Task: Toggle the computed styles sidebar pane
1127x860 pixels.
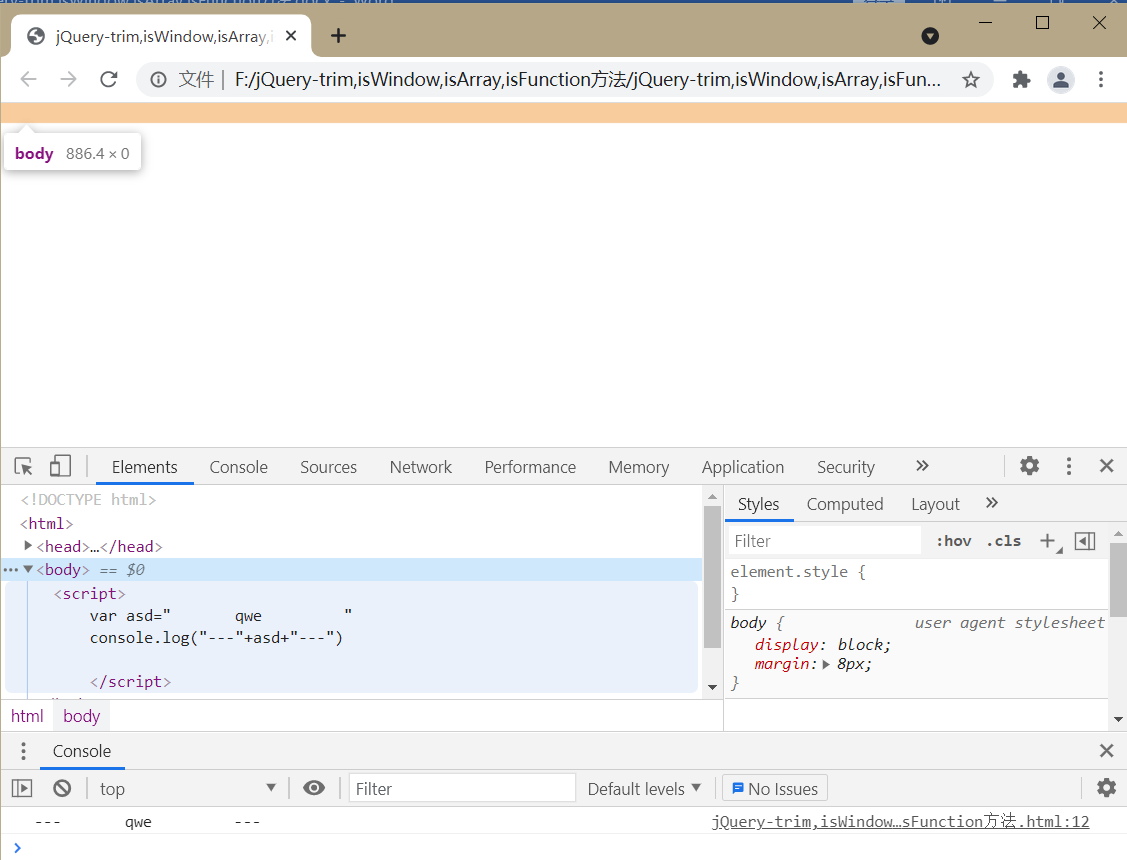Action: [1085, 541]
